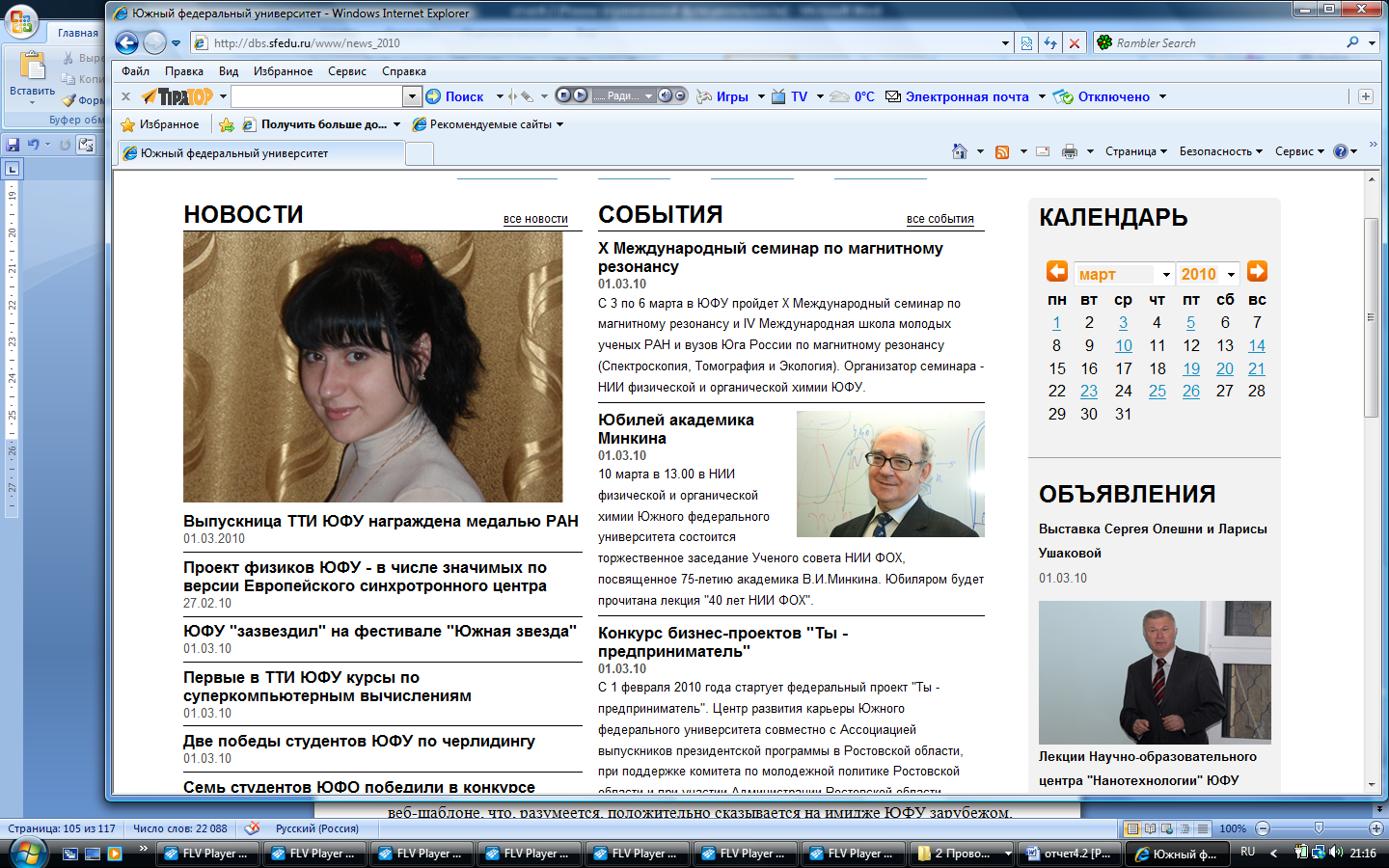This screenshot has height=868, width=1389.
Task: Open the все новости link
Action: (x=535, y=219)
